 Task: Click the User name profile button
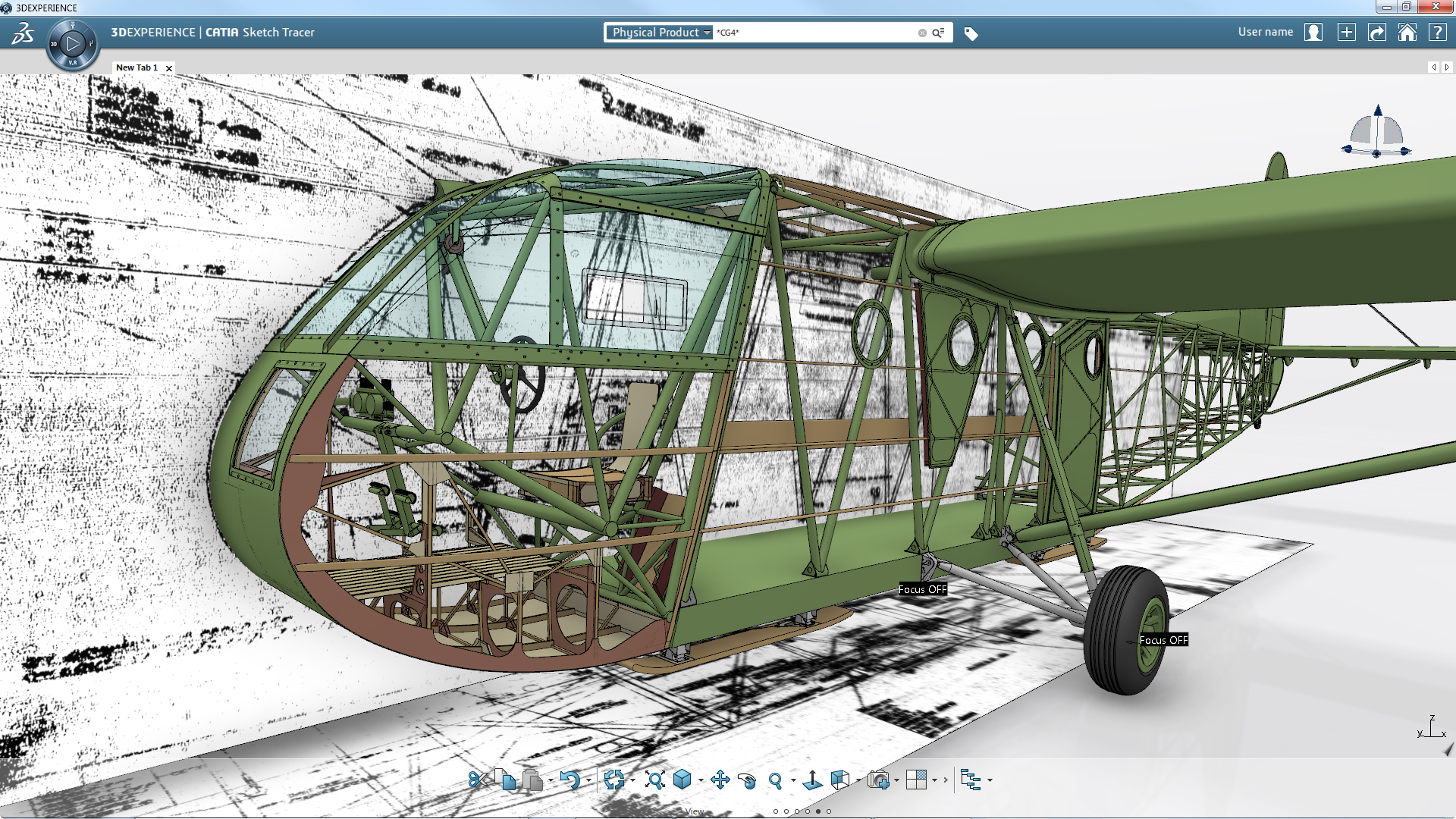pos(1313,33)
